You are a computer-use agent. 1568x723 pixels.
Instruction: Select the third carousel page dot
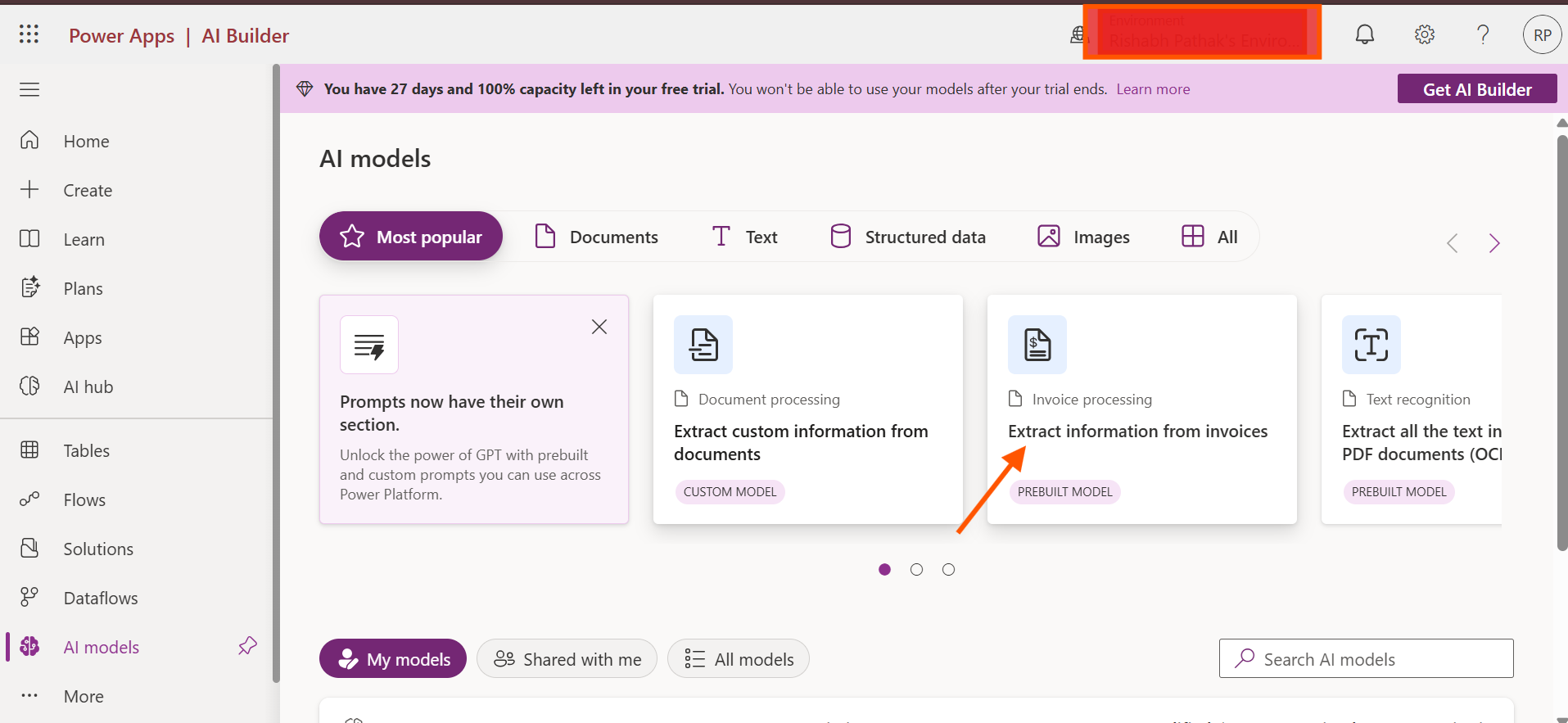coord(948,570)
